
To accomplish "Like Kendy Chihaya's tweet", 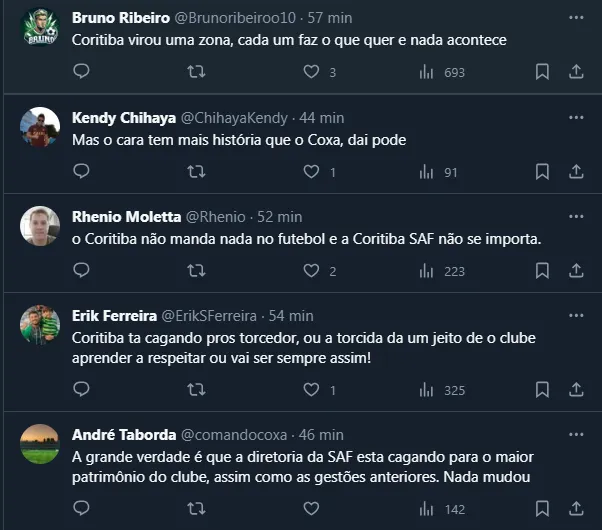I will click(311, 172).
